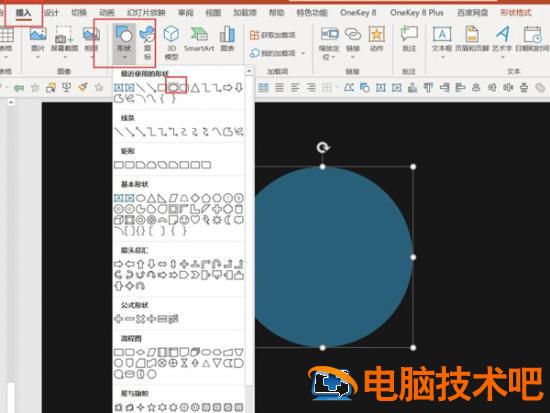
Task: Switch to the Design tab
Action: [51, 13]
